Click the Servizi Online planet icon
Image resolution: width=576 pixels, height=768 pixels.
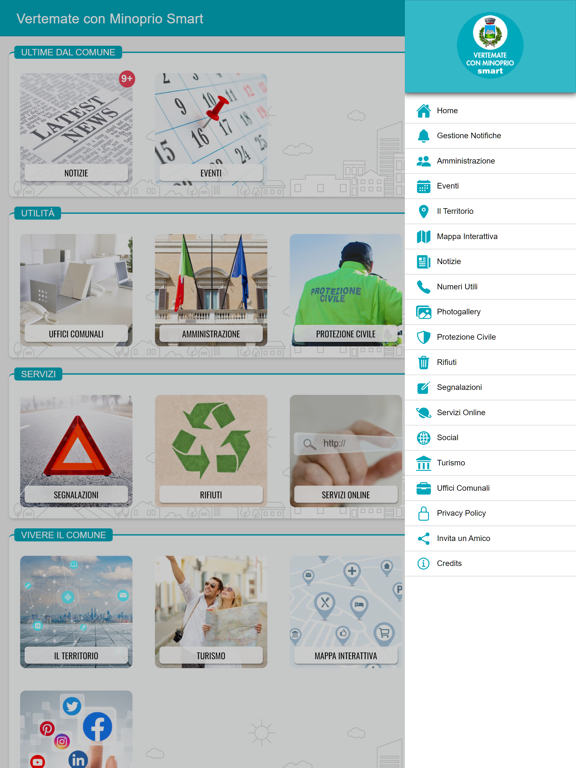[423, 412]
